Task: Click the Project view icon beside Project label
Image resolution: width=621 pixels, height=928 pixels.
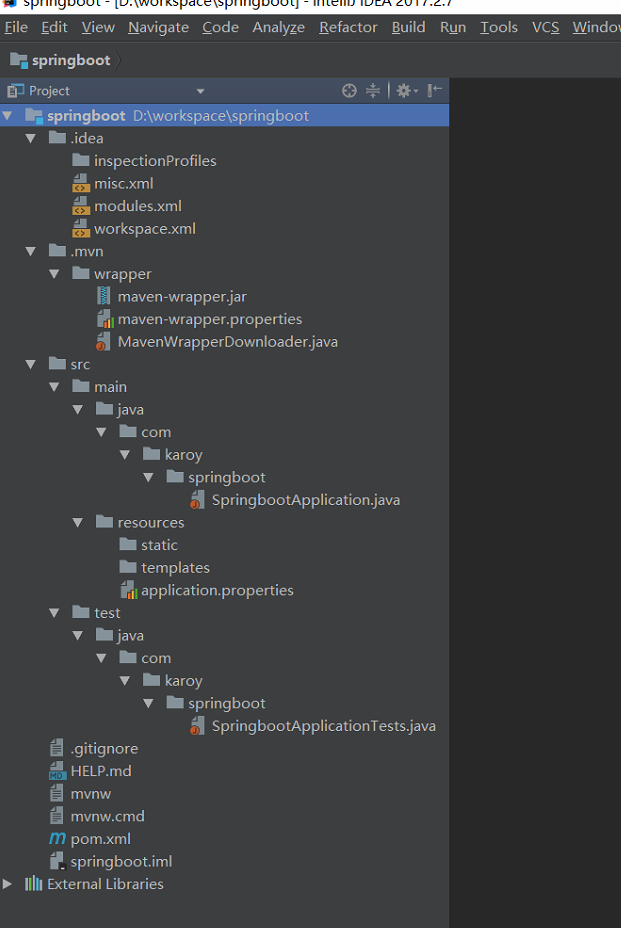Action: click(15, 91)
